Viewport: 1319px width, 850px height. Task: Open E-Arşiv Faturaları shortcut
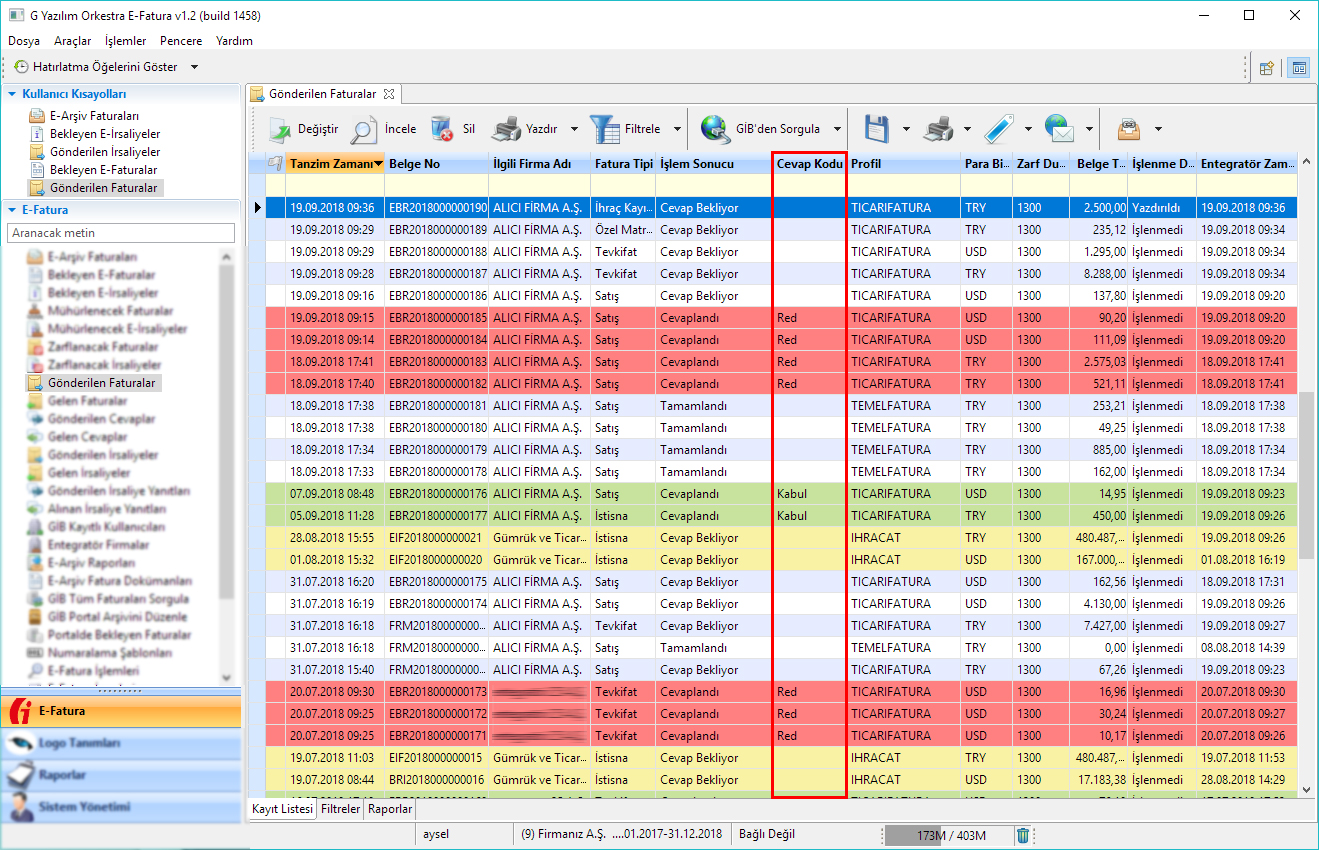pyautogui.click(x=94, y=116)
